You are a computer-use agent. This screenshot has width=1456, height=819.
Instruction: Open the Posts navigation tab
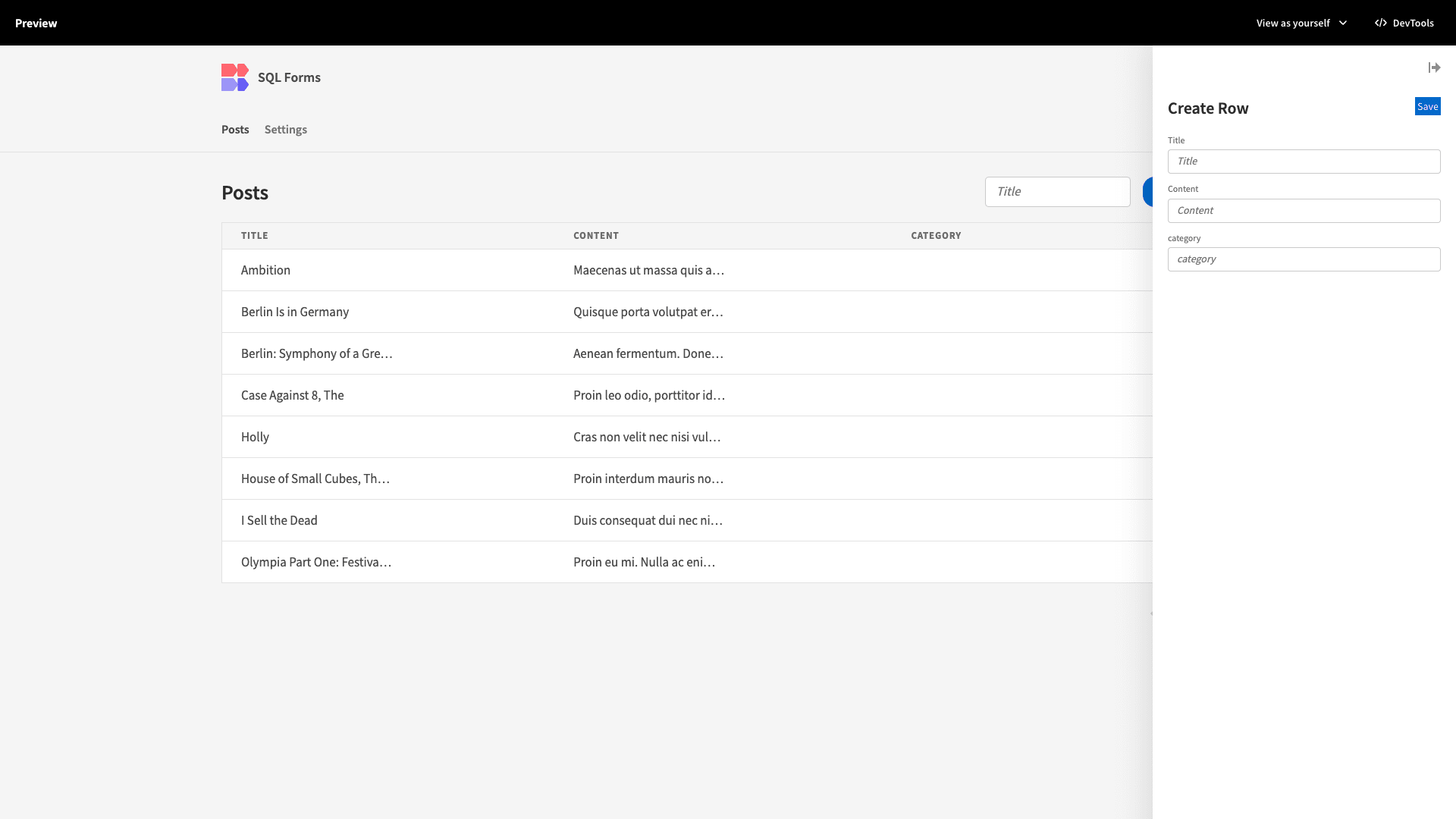point(235,130)
